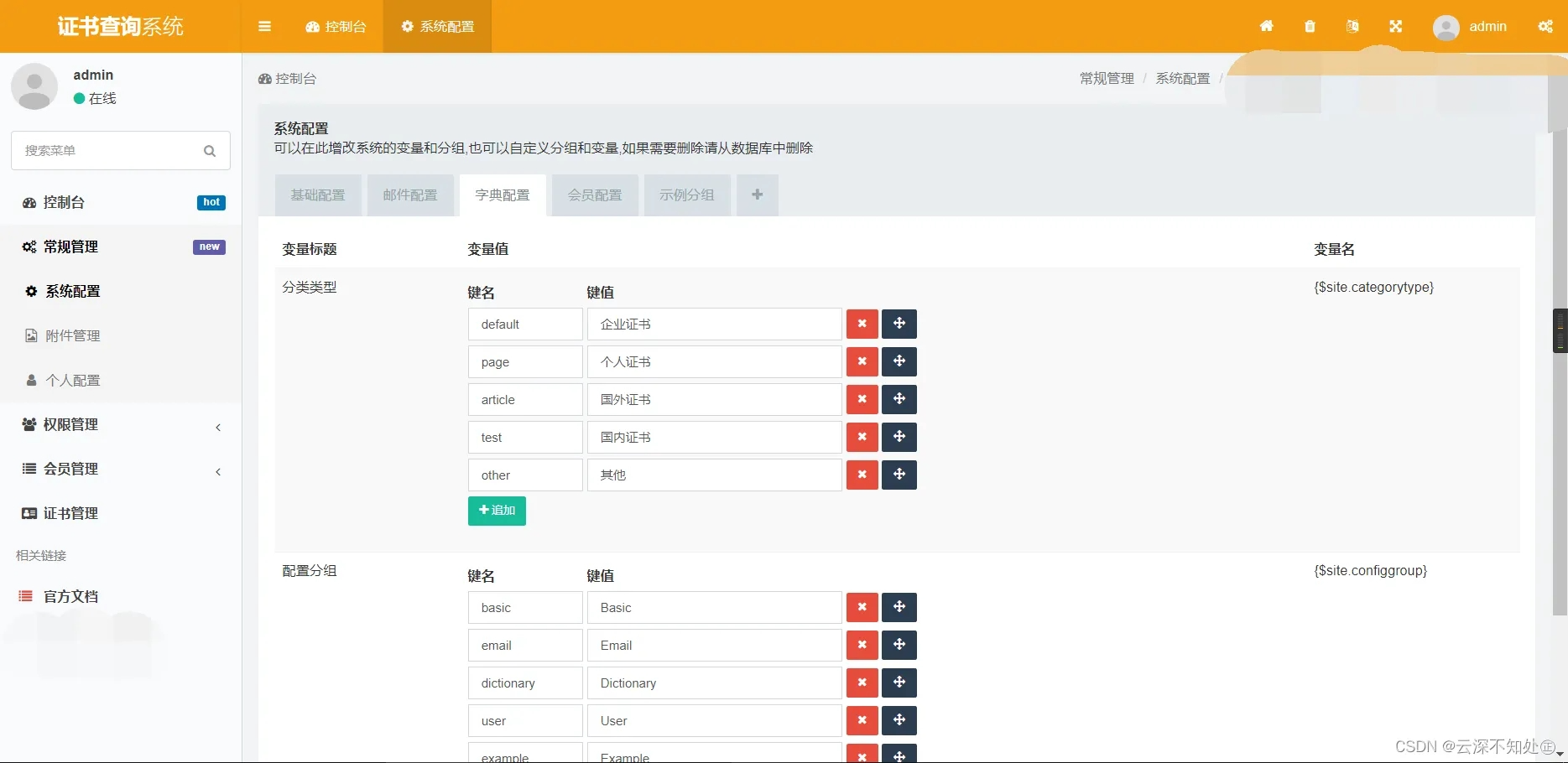Delete the email Email row
This screenshot has width=1568, height=763.
pos(862,645)
